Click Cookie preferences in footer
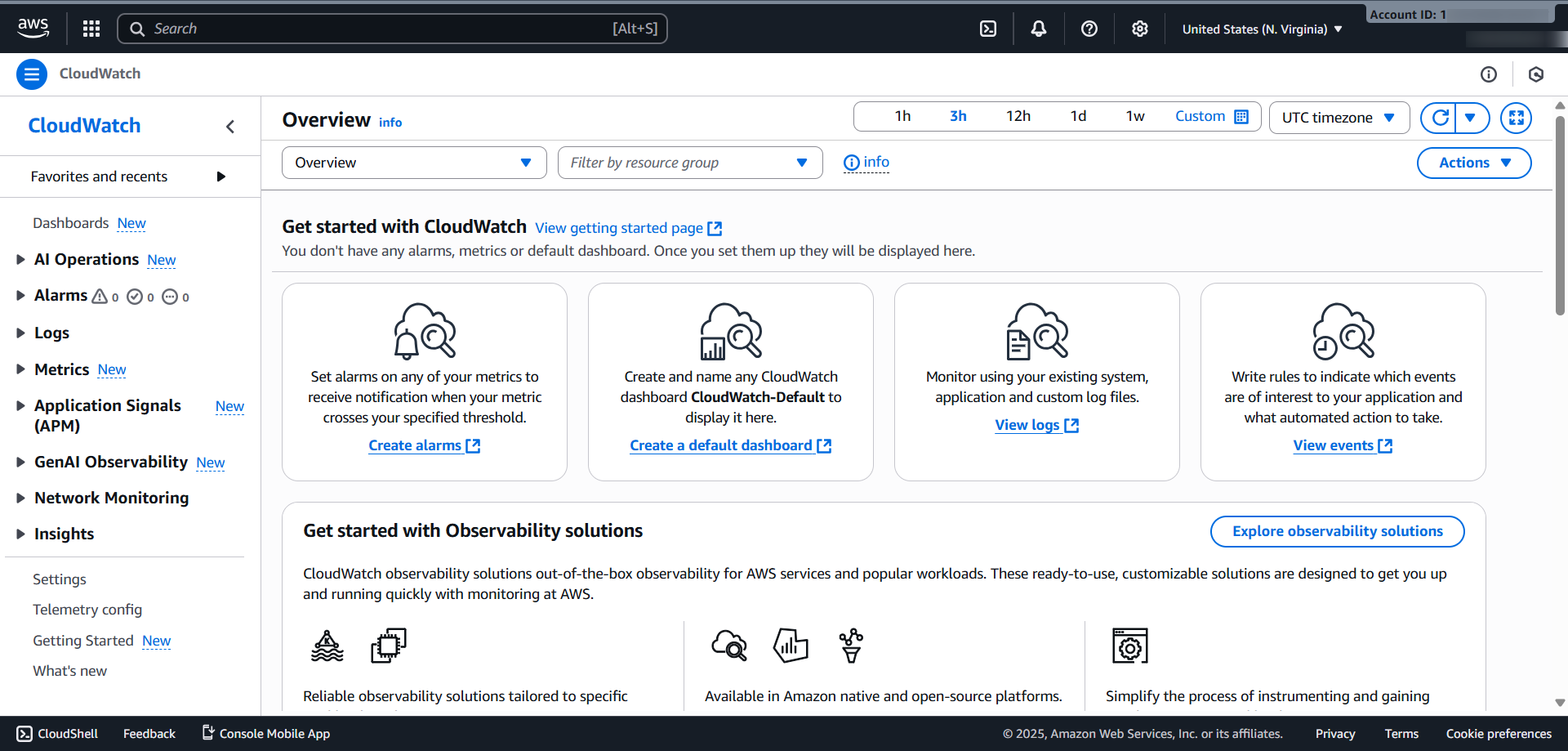The height and width of the screenshot is (751, 1568). [x=1499, y=734]
